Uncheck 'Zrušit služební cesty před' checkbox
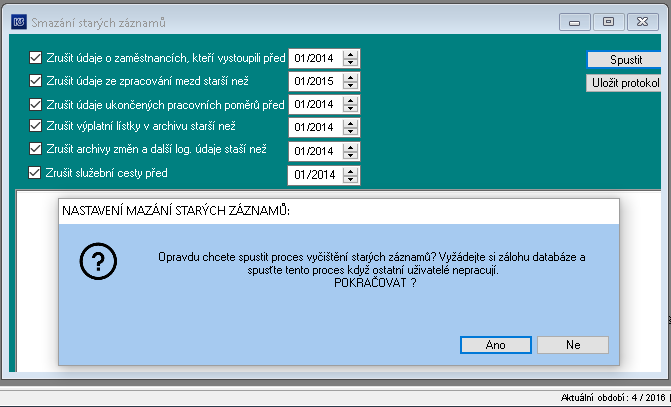 [35, 173]
